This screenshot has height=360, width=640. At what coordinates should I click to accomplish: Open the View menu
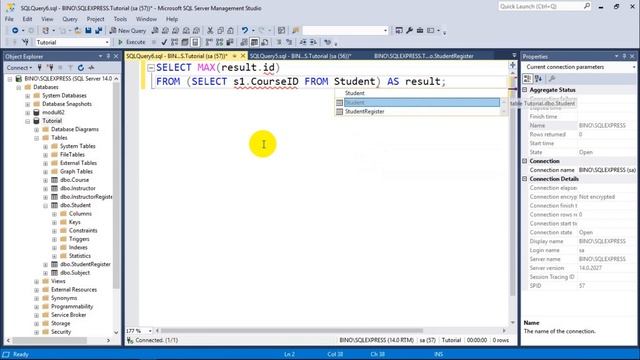pos(47,19)
